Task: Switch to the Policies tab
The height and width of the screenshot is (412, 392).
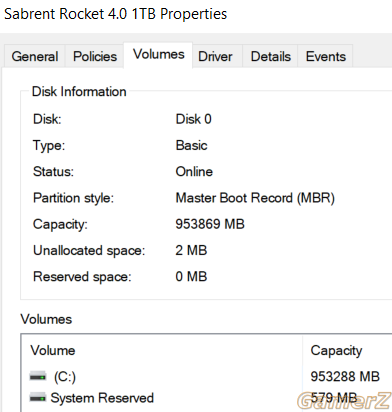Action: click(x=95, y=56)
